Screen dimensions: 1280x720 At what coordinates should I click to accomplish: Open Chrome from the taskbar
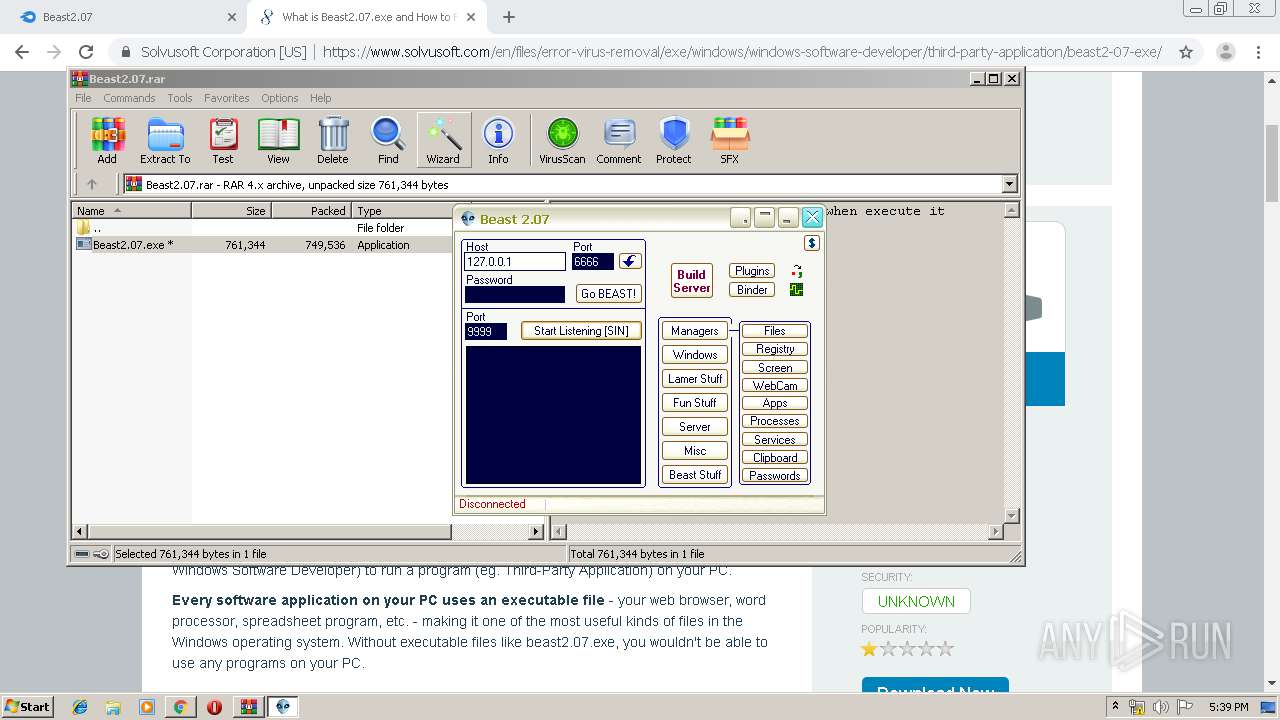tap(180, 706)
